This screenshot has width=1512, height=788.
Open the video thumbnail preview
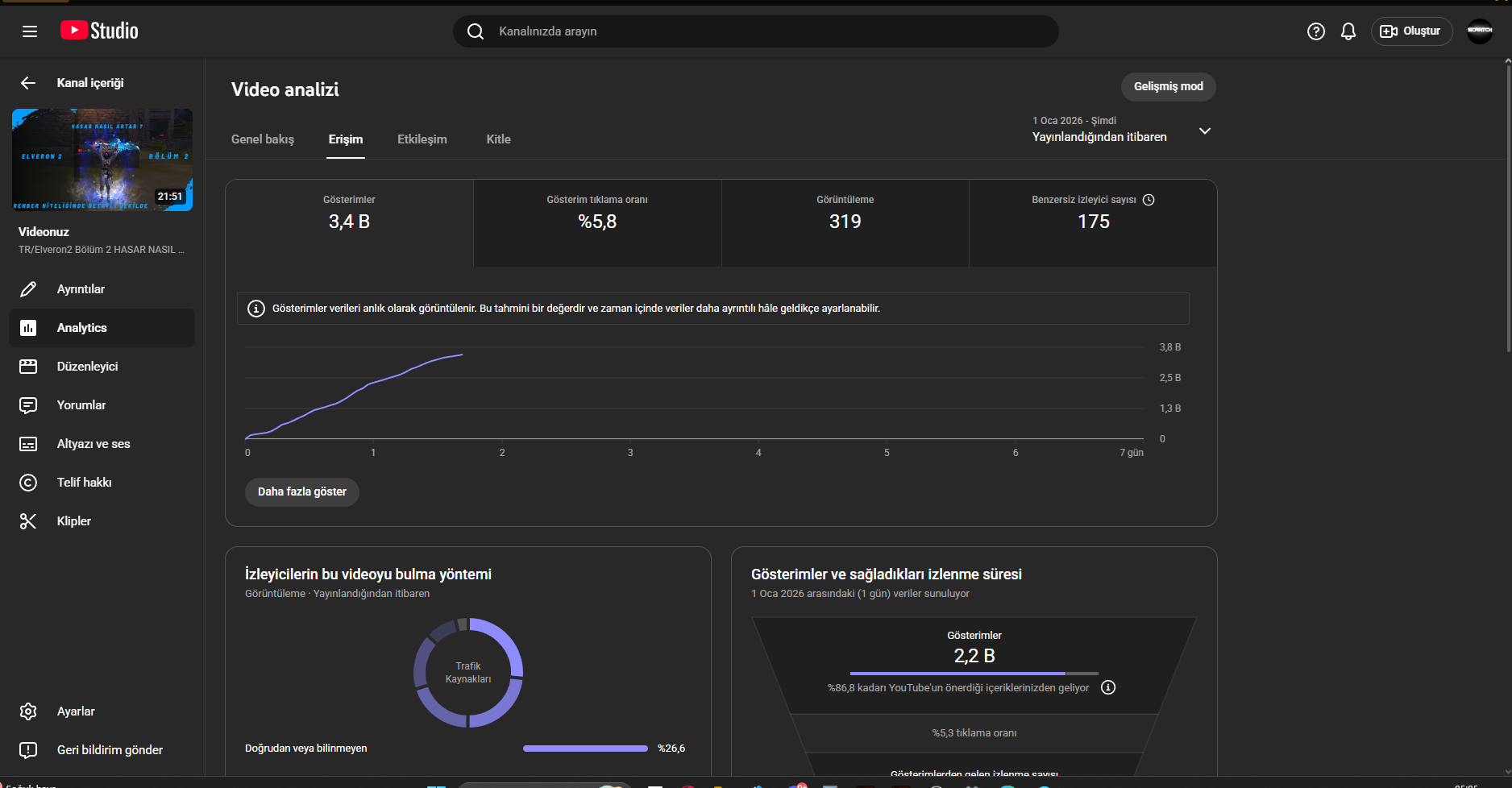pos(102,160)
